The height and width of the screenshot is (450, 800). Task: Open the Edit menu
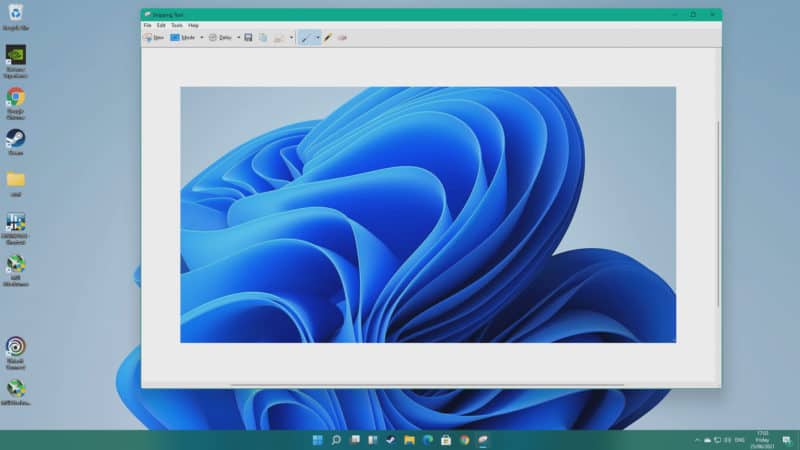click(161, 25)
